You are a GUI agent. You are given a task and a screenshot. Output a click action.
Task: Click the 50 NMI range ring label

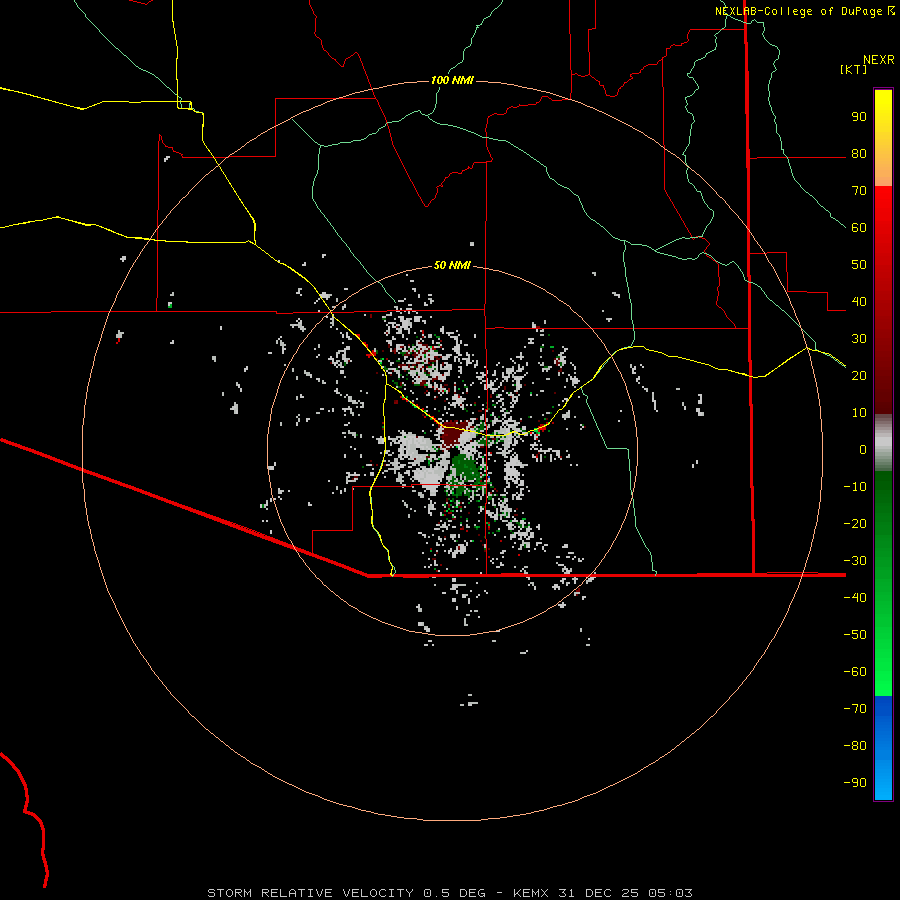pyautogui.click(x=452, y=265)
